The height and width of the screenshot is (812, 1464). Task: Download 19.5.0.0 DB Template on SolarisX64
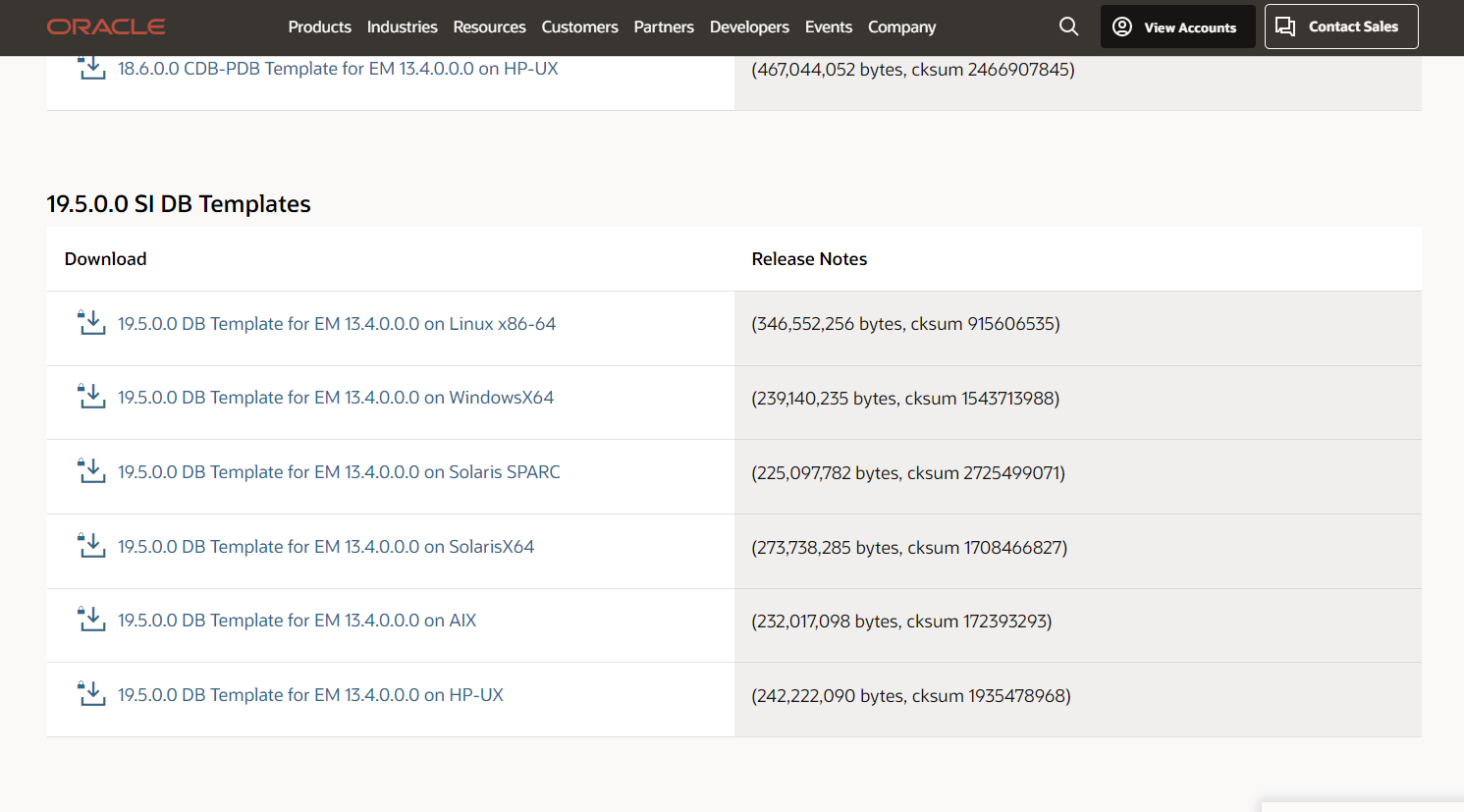(326, 547)
